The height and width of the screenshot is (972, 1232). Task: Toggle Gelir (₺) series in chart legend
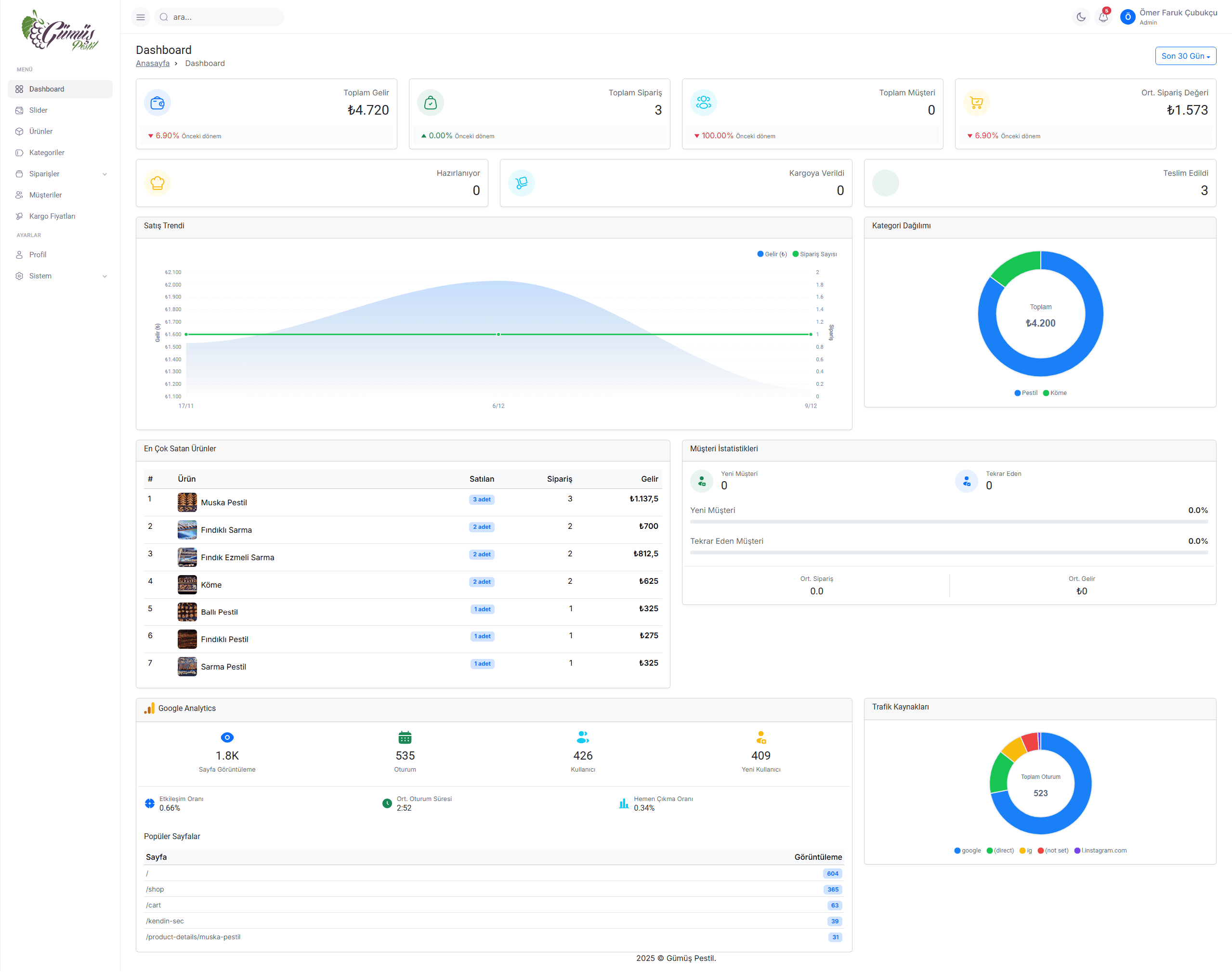coord(772,254)
